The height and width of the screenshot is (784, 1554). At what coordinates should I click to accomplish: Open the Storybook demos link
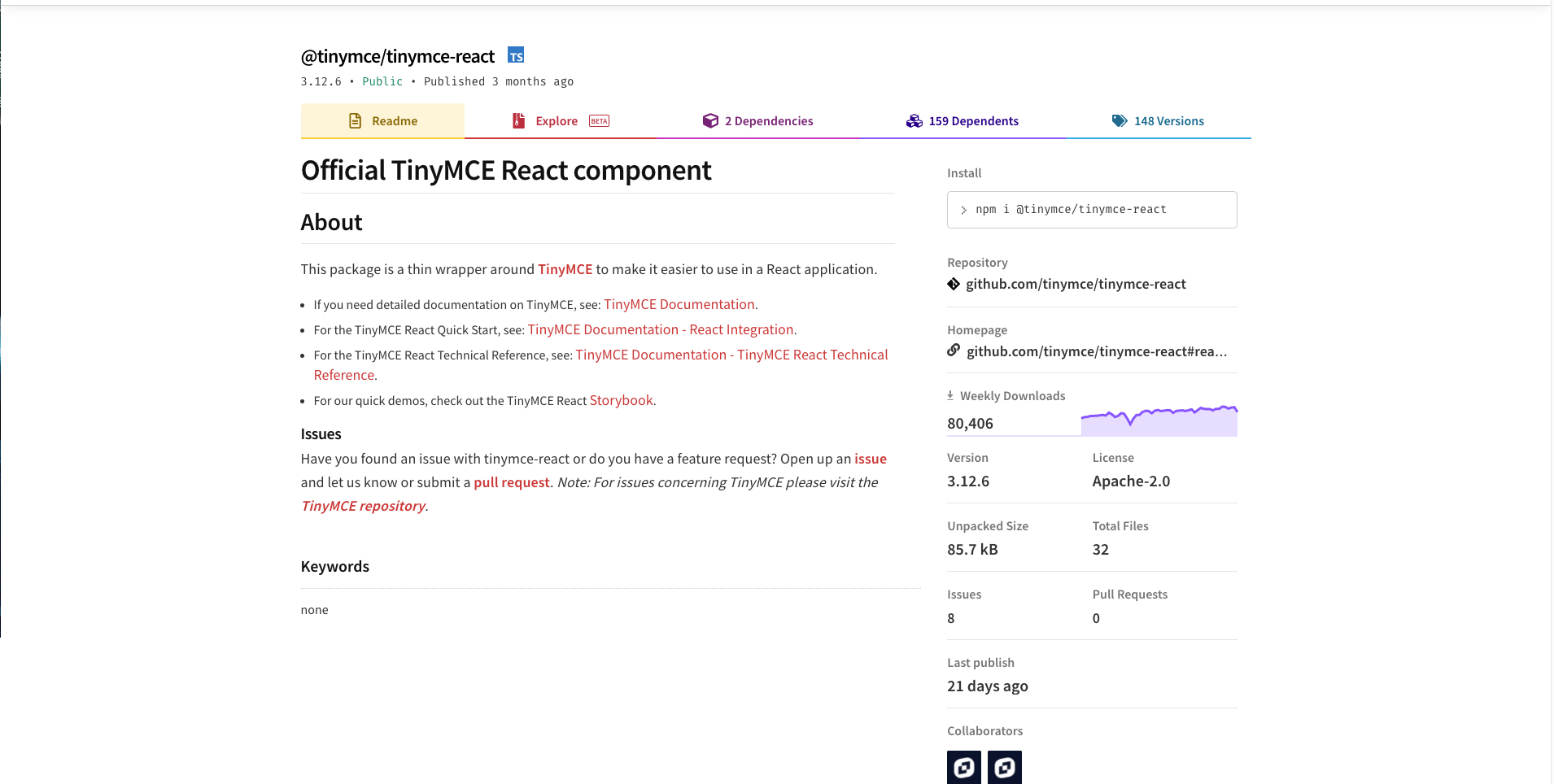click(622, 400)
